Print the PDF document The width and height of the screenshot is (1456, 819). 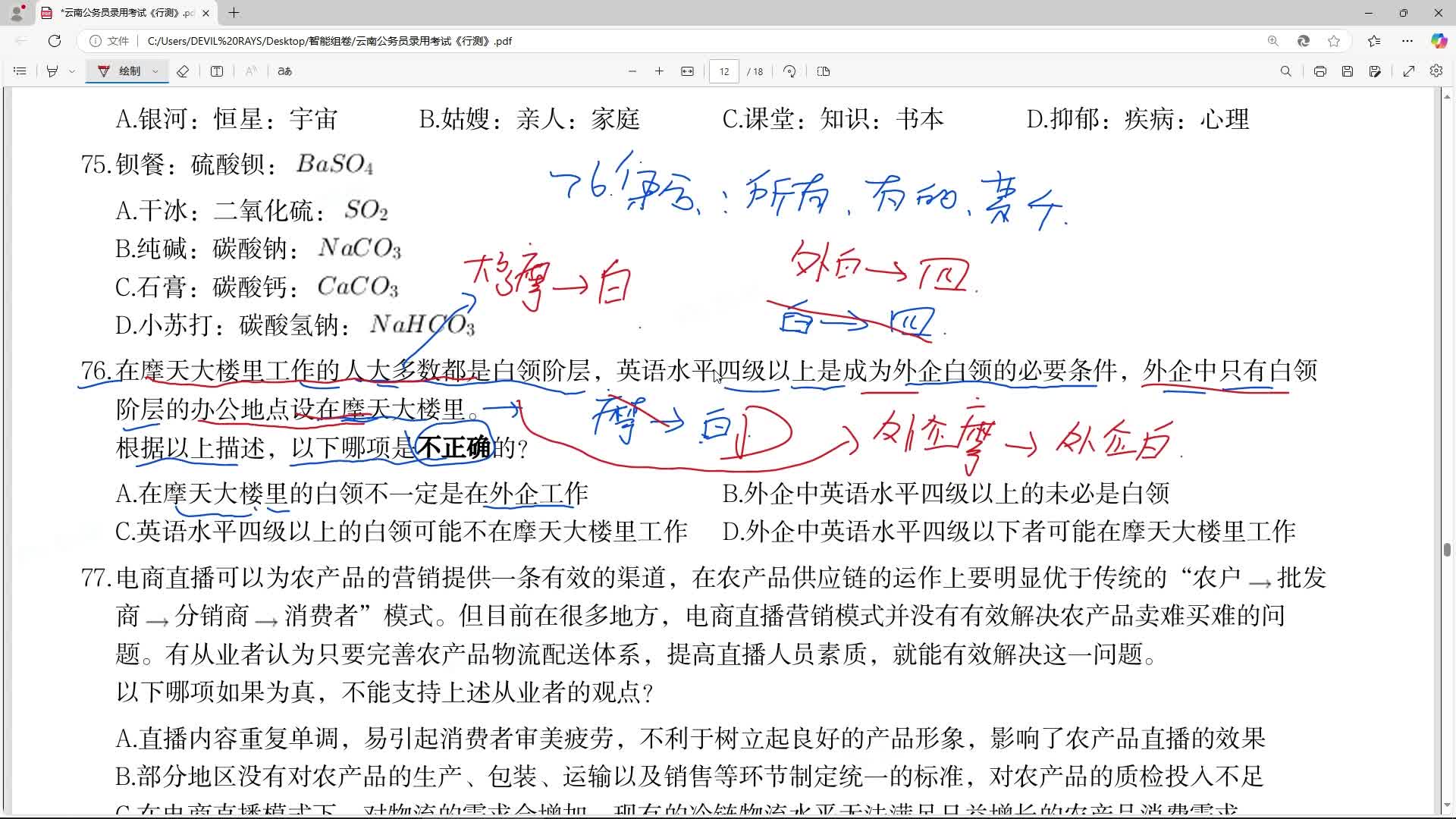[x=1320, y=71]
